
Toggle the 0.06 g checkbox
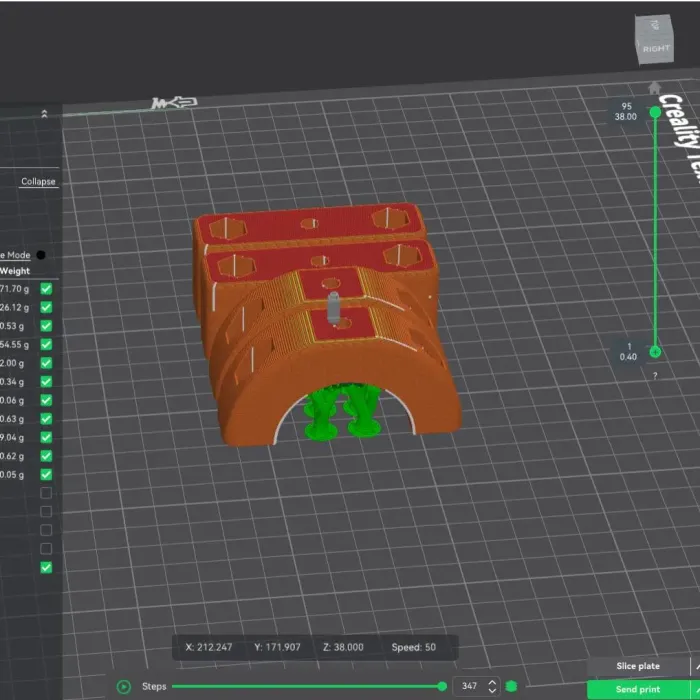pyautogui.click(x=46, y=400)
